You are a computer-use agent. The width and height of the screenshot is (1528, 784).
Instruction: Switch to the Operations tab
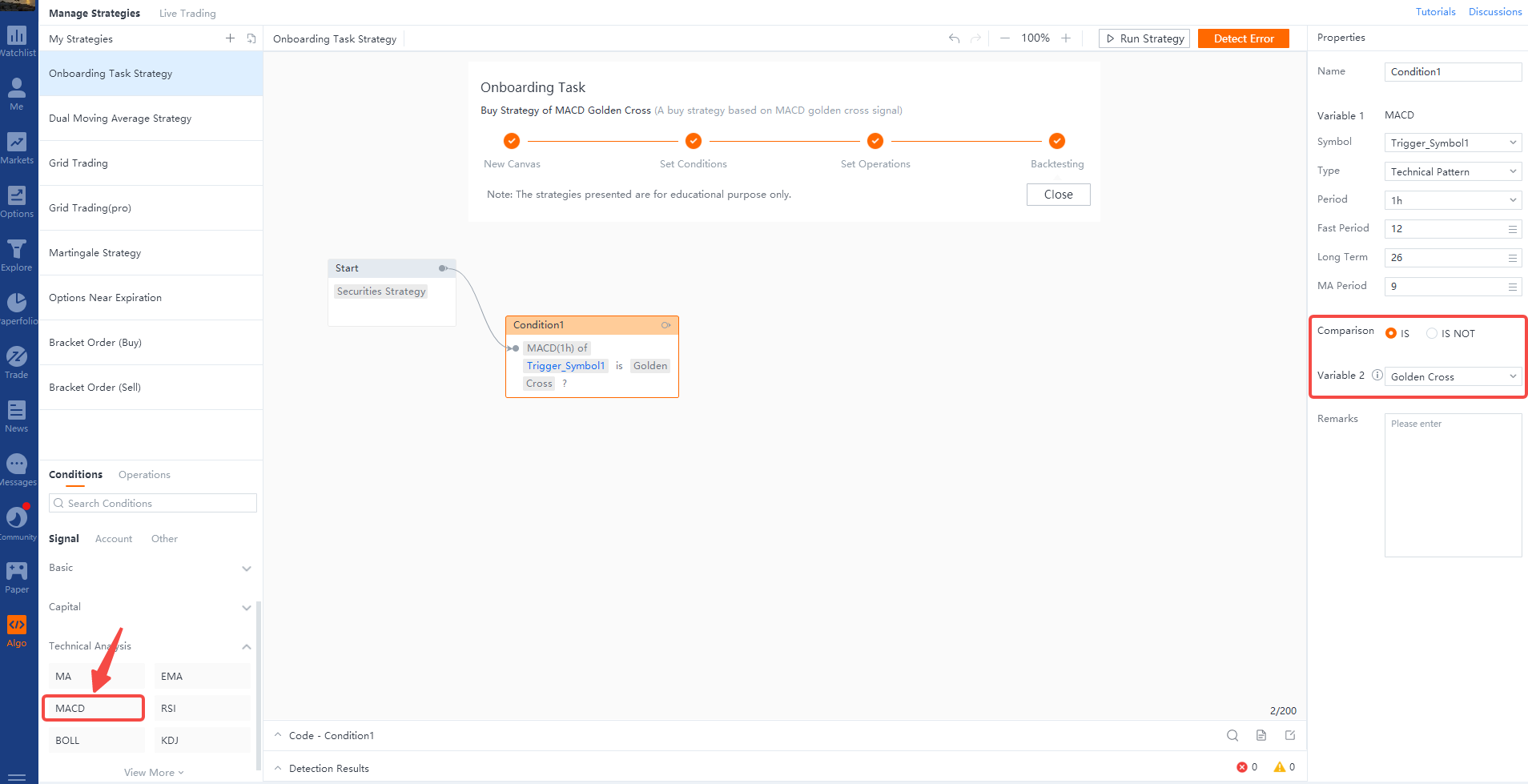[x=144, y=474]
